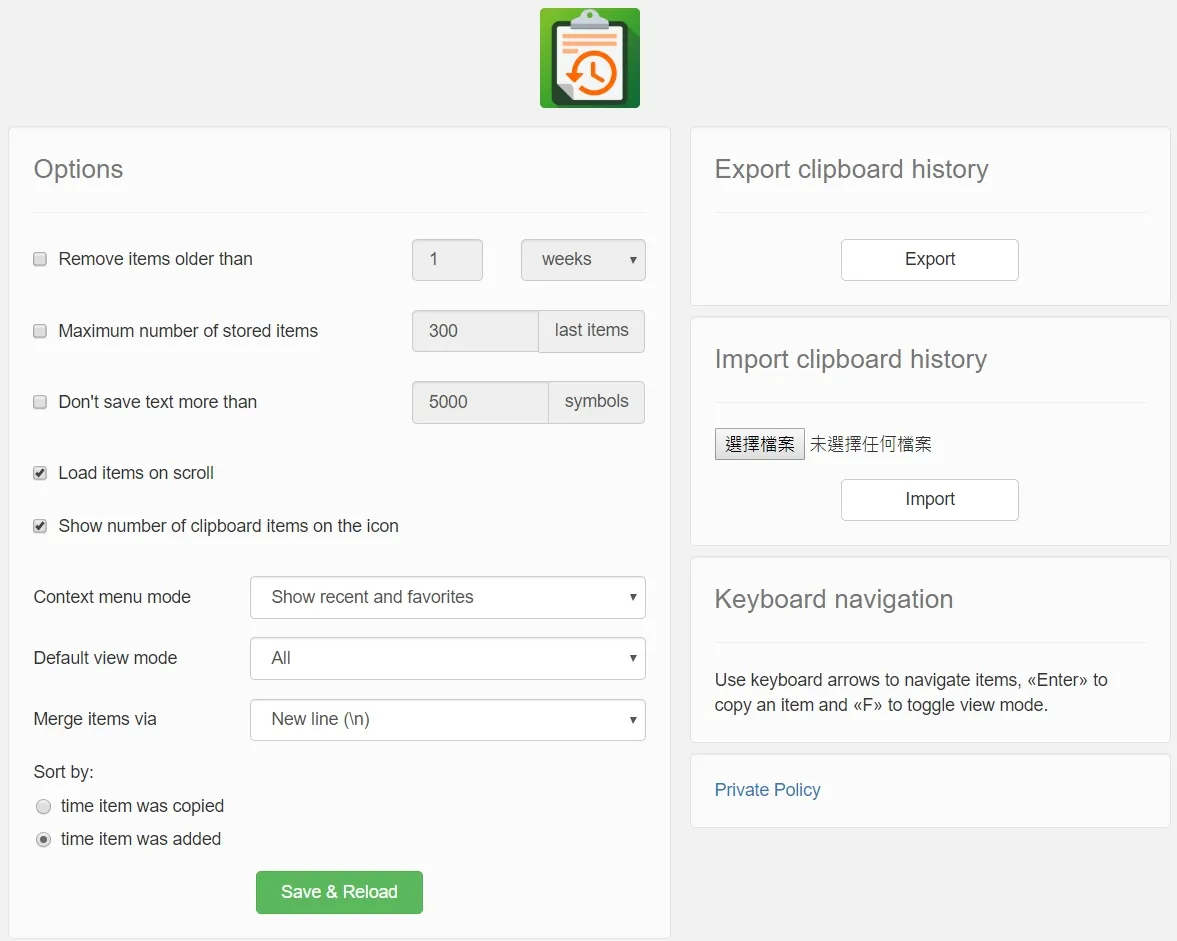Open the weeks time unit dropdown

tap(583, 260)
